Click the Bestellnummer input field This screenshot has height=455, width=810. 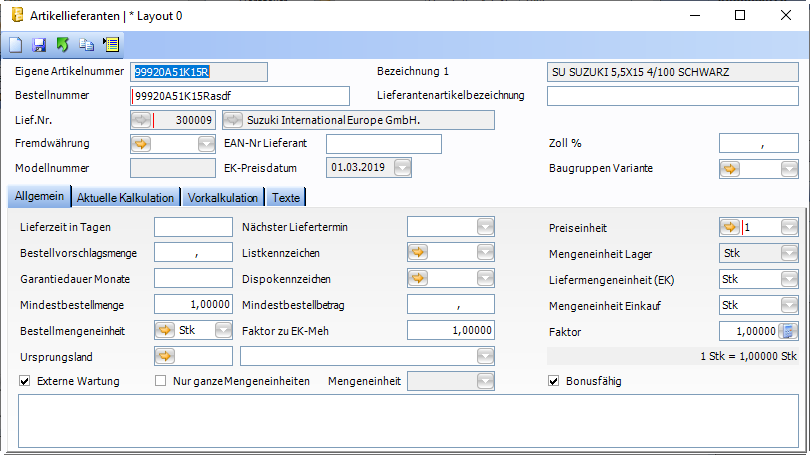click(240, 96)
